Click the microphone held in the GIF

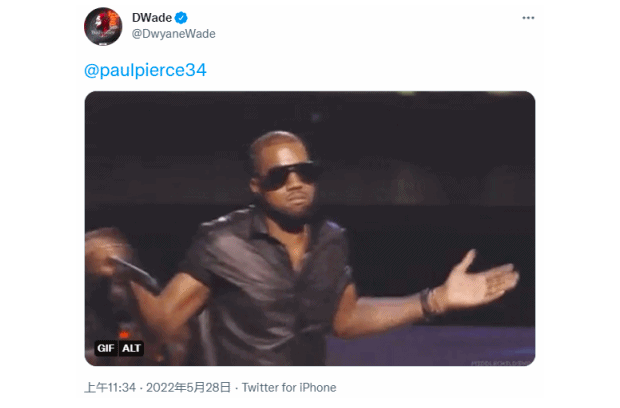click(134, 274)
